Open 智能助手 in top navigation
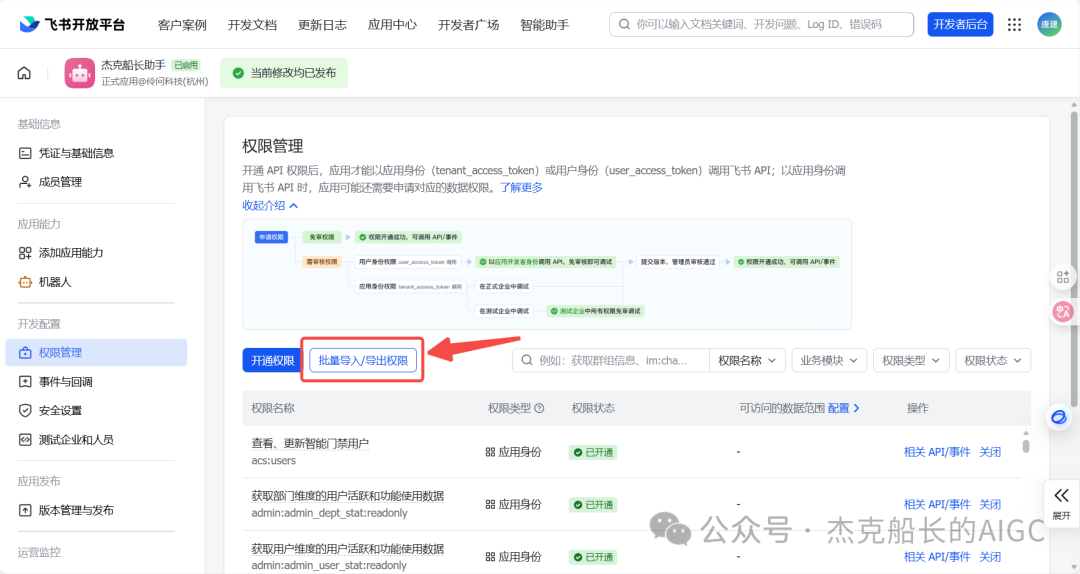1080x574 pixels. tap(544, 25)
